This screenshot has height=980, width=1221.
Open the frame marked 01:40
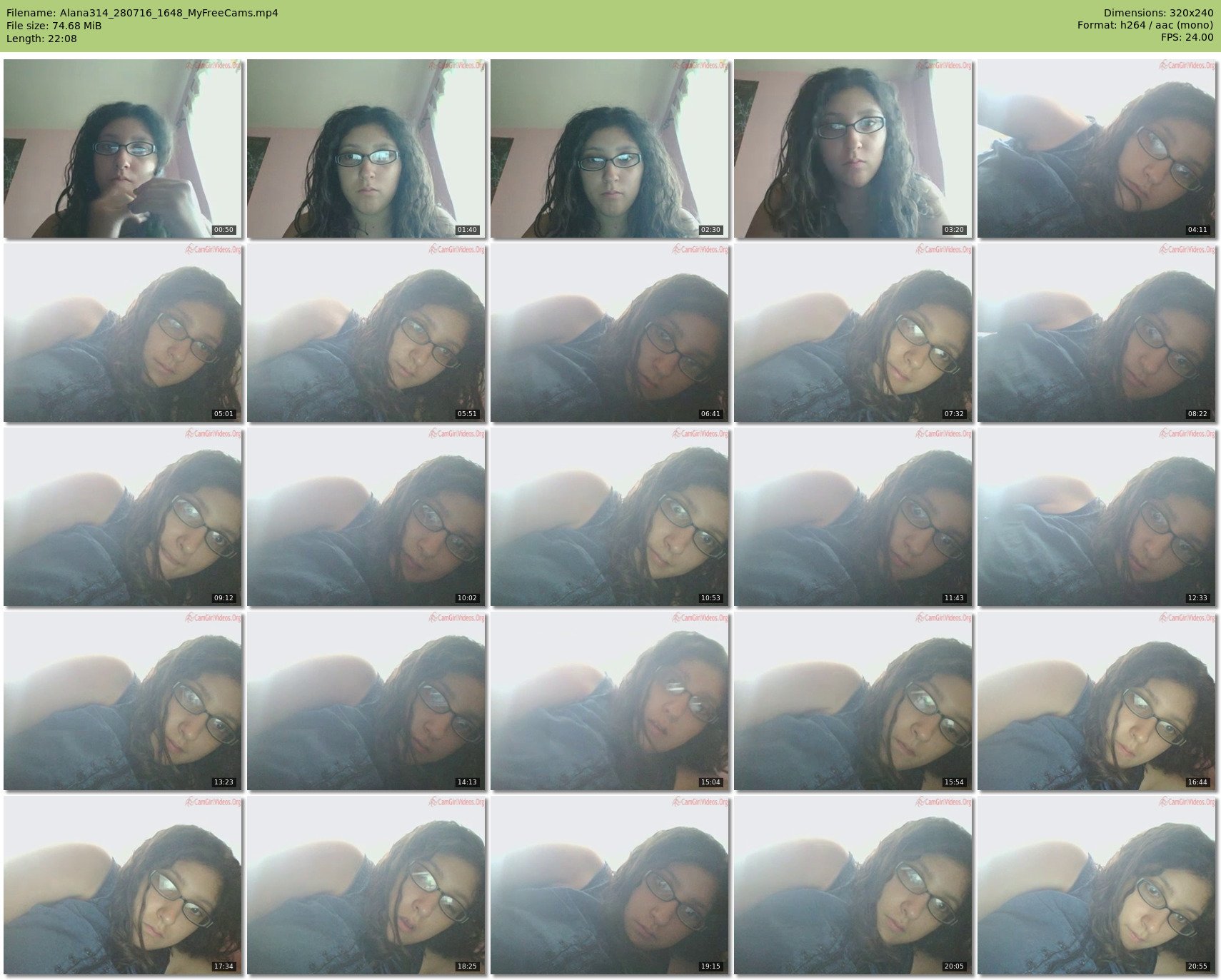click(x=366, y=148)
